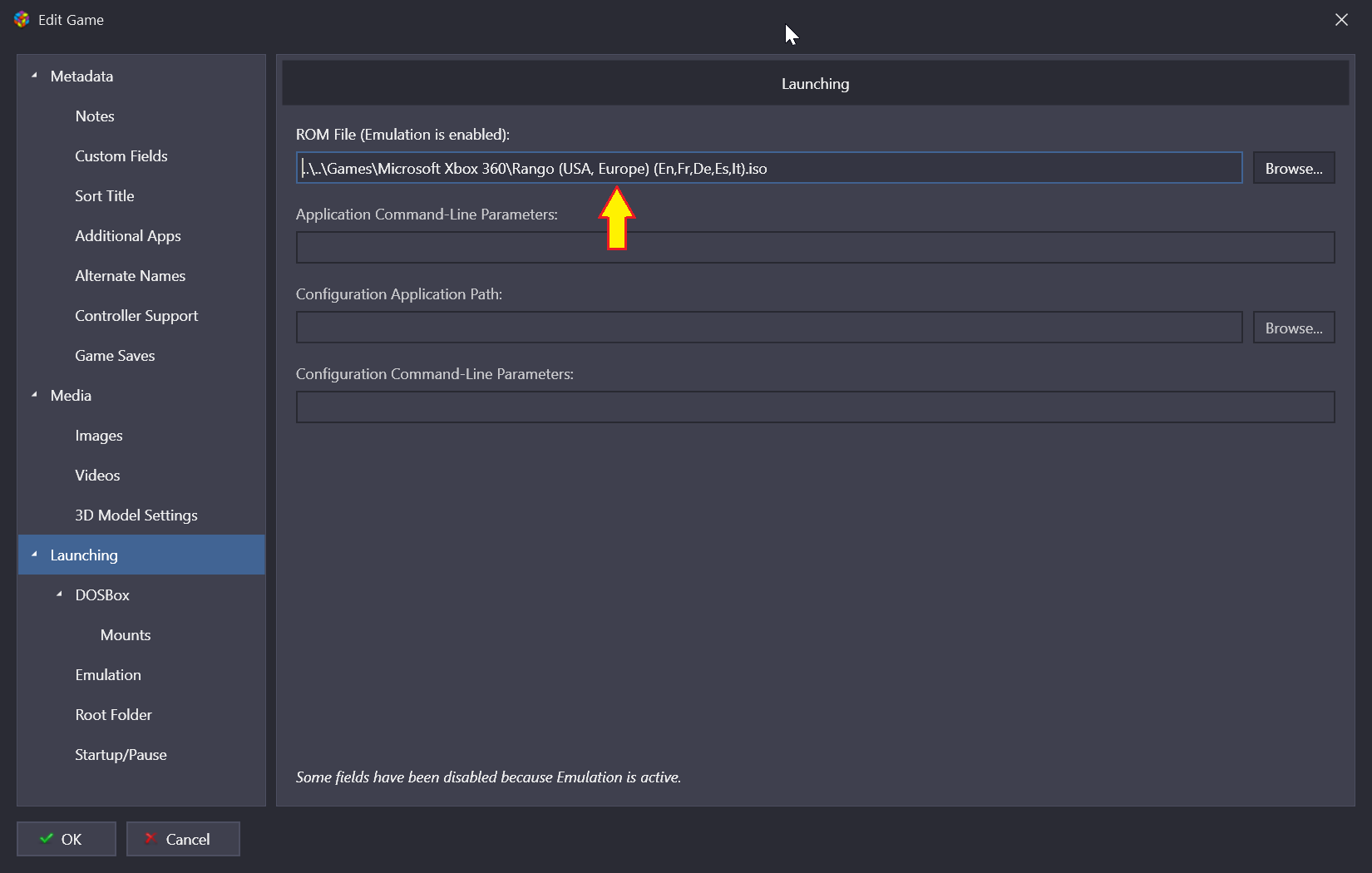The height and width of the screenshot is (873, 1372).
Task: Collapse the Launching tree section arrow
Action: 34,555
